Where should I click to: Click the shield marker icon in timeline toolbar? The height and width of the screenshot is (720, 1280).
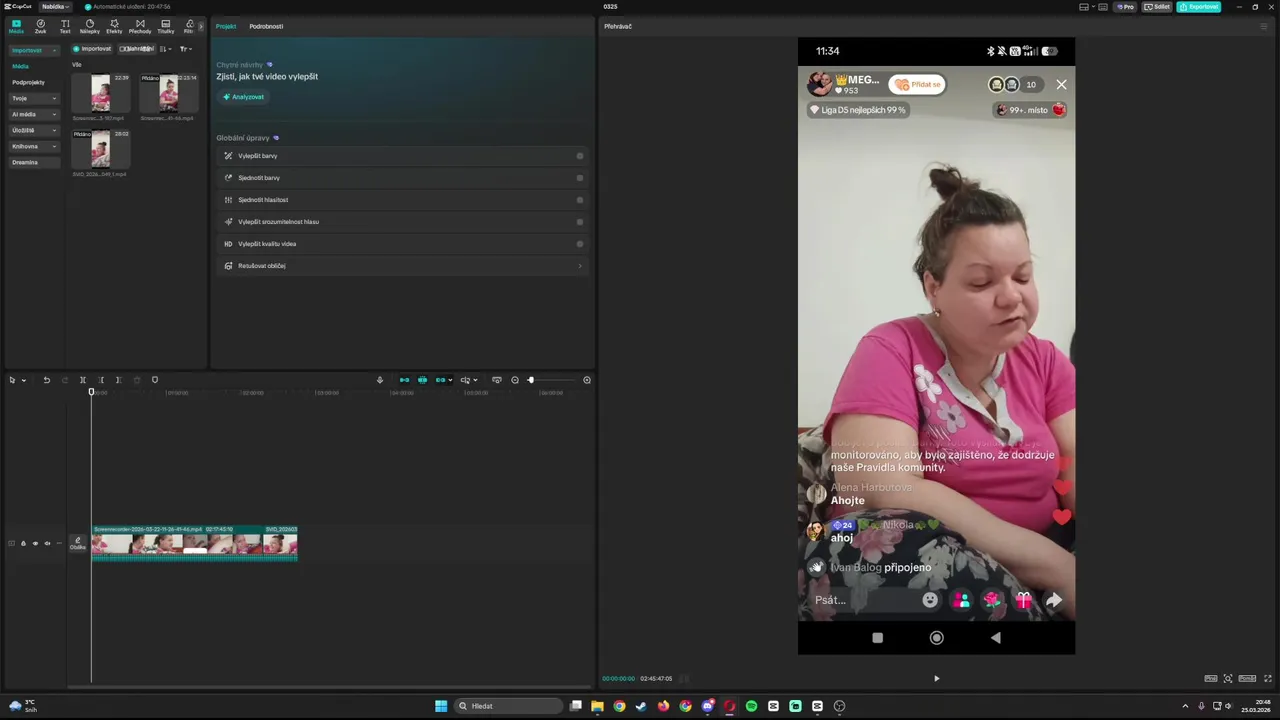click(x=154, y=380)
